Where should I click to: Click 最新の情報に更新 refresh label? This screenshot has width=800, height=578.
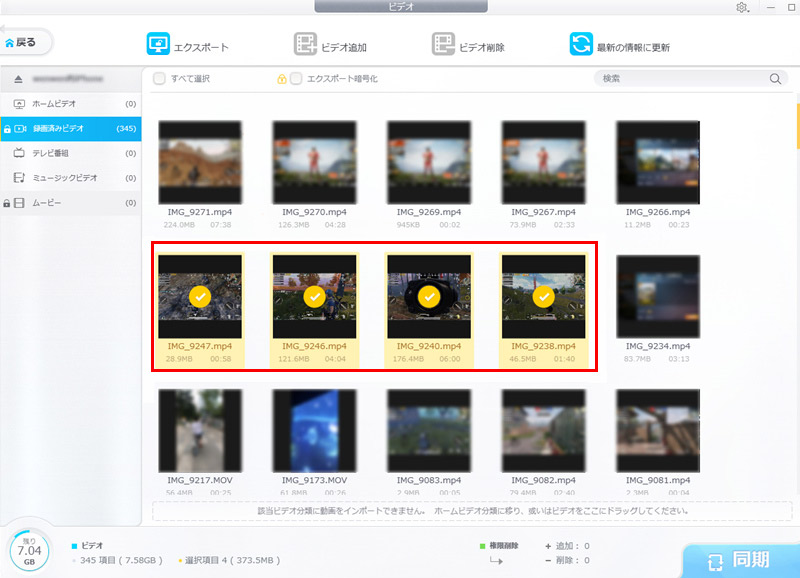tap(633, 47)
